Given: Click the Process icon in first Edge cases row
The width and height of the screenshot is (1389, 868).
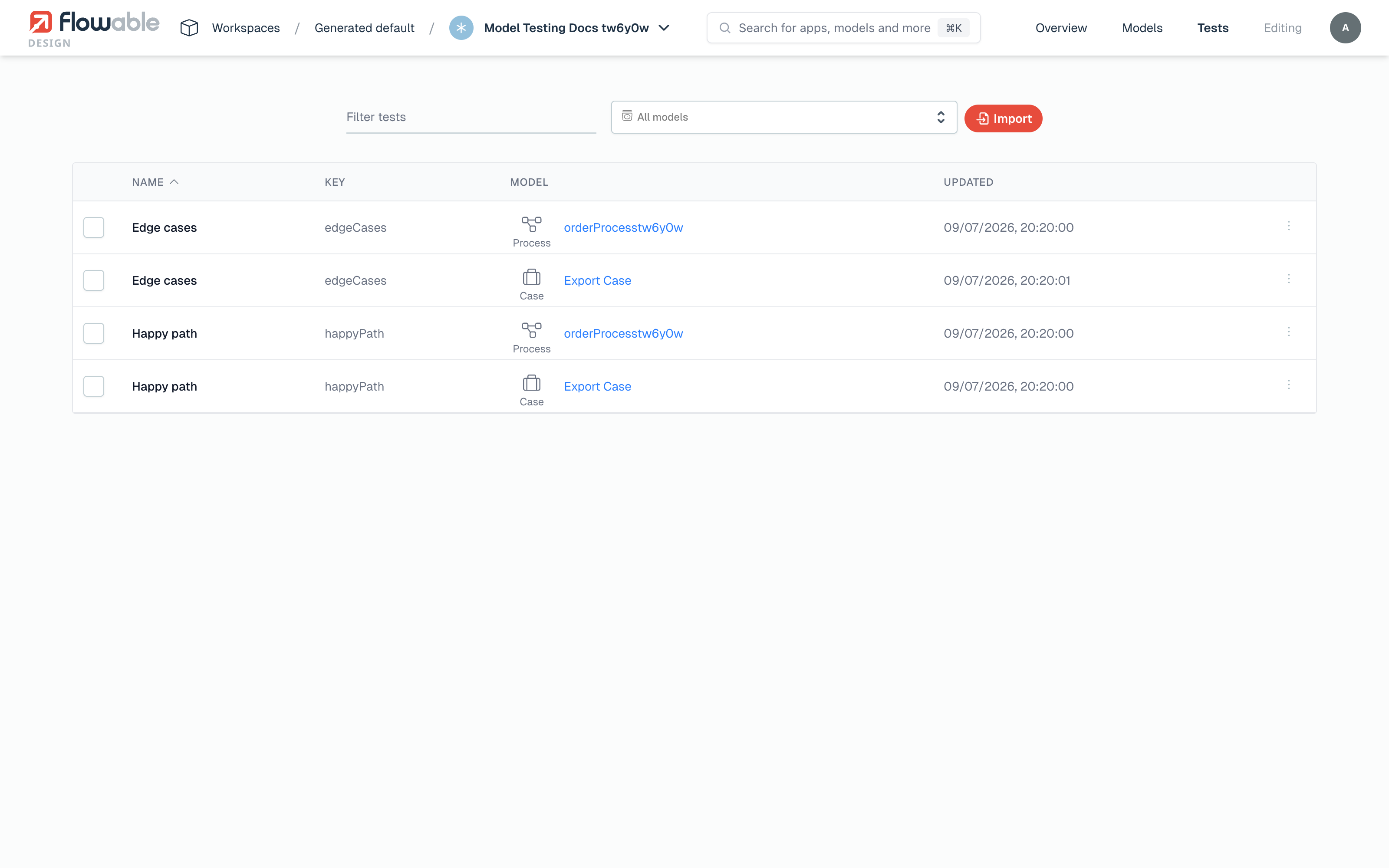Looking at the screenshot, I should click(531, 224).
